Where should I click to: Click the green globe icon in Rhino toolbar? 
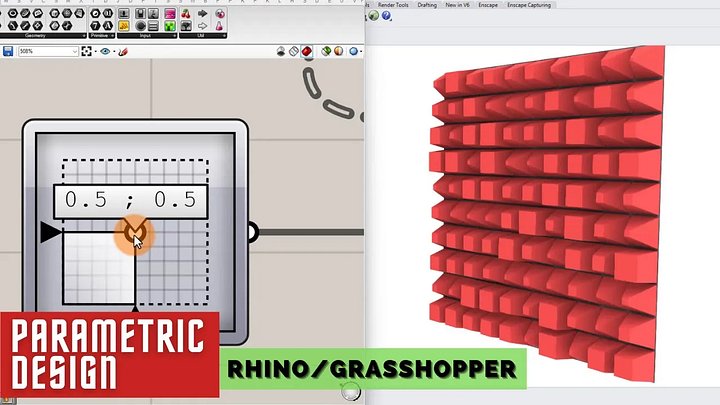pyautogui.click(x=374, y=16)
